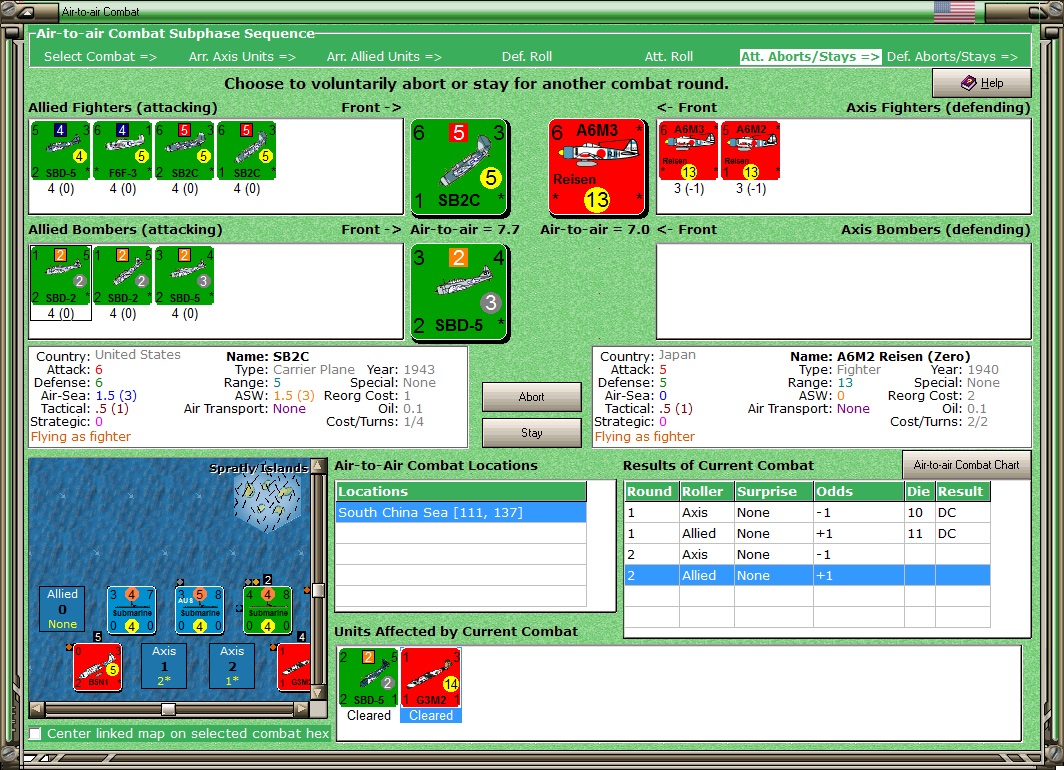Image resolution: width=1064 pixels, height=770 pixels.
Task: Click the map's vertical scrollbar down arrow
Action: point(317,693)
